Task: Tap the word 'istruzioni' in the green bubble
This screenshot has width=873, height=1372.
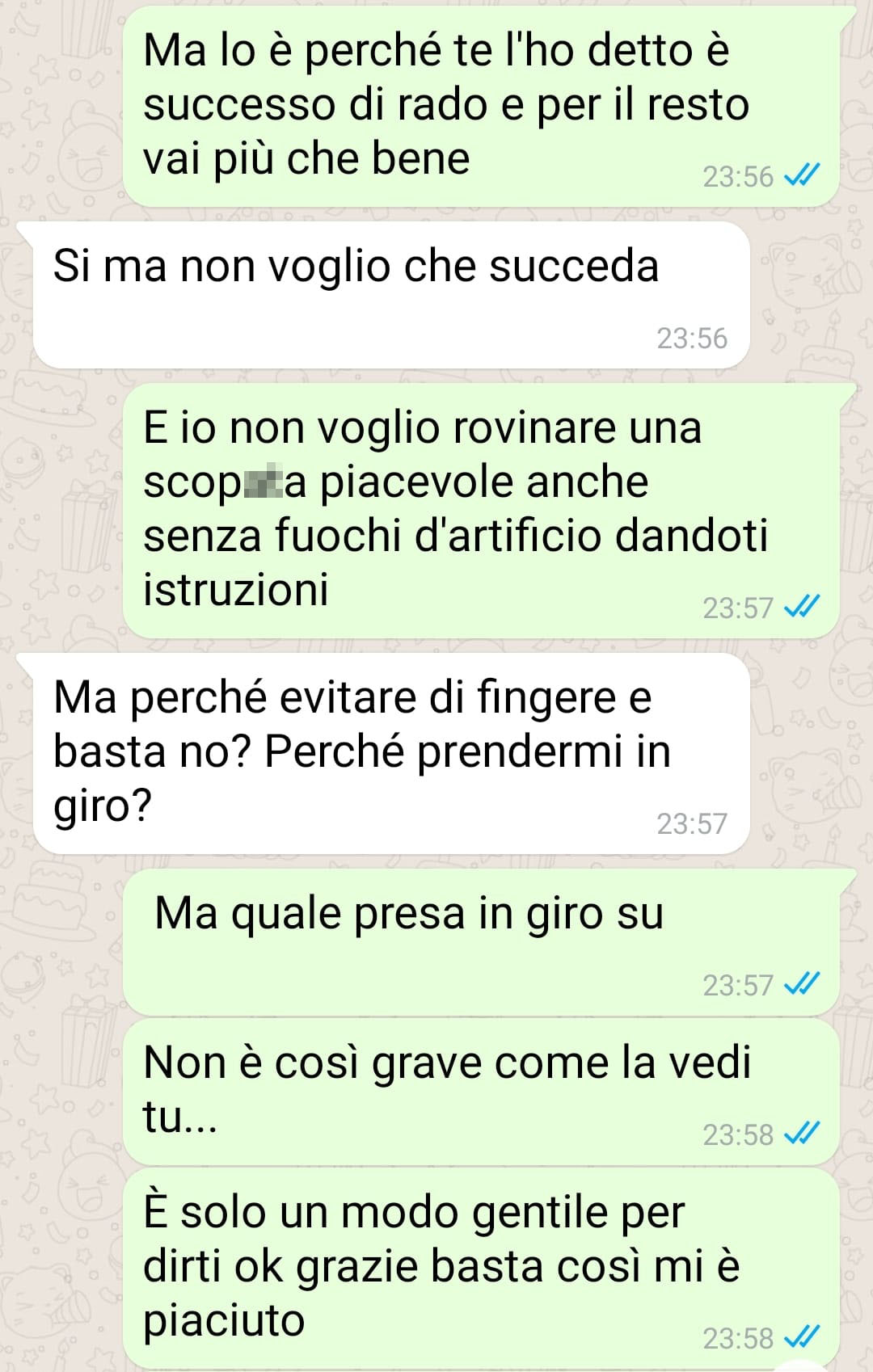Action: click(236, 589)
